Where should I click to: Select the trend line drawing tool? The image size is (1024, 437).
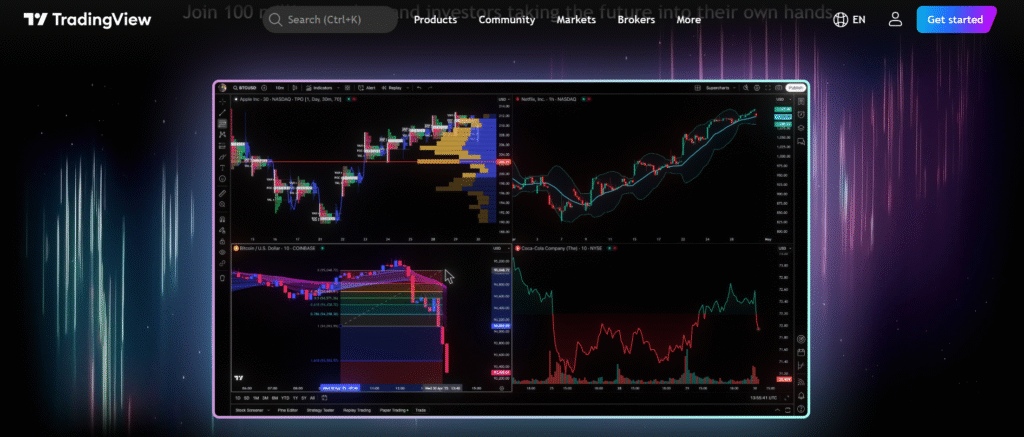pyautogui.click(x=223, y=113)
